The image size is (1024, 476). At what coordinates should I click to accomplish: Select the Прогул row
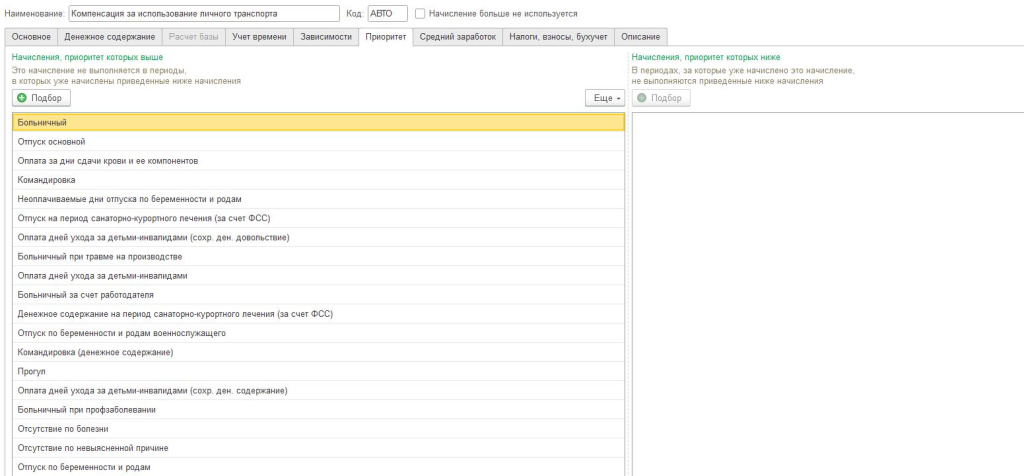pos(318,371)
